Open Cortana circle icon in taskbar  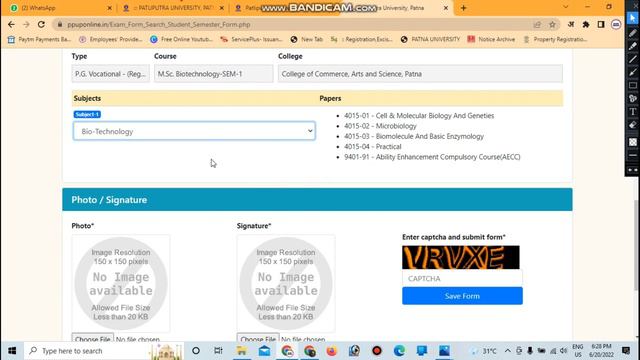click(196, 351)
